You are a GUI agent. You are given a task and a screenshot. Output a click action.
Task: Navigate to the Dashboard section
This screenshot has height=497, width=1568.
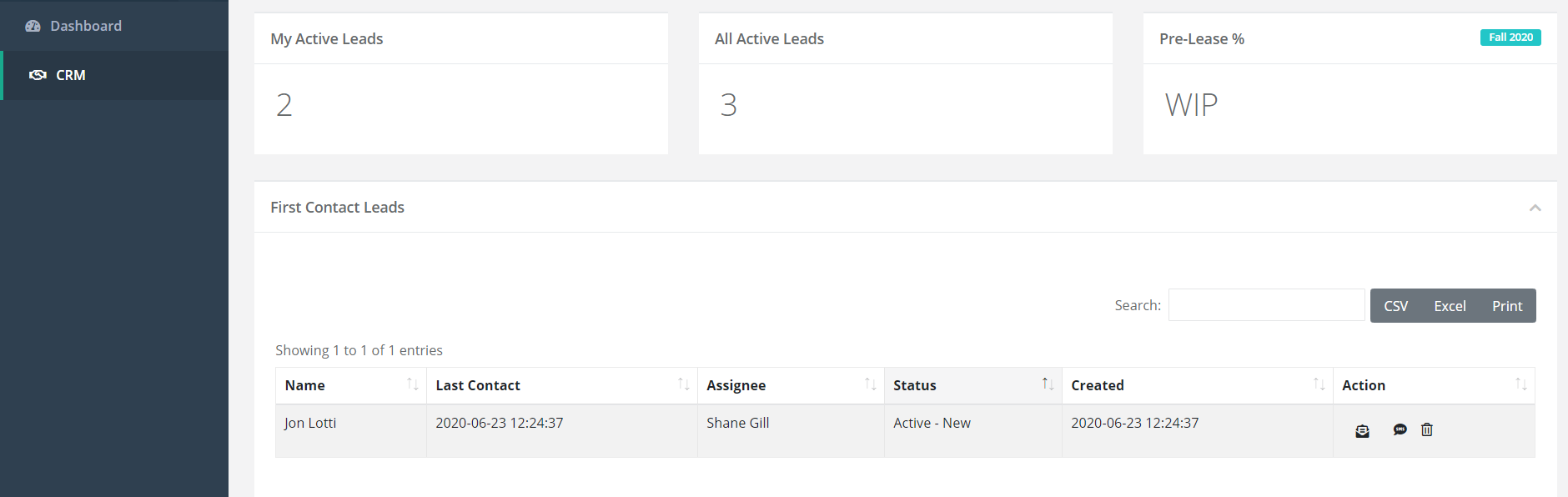(x=85, y=26)
